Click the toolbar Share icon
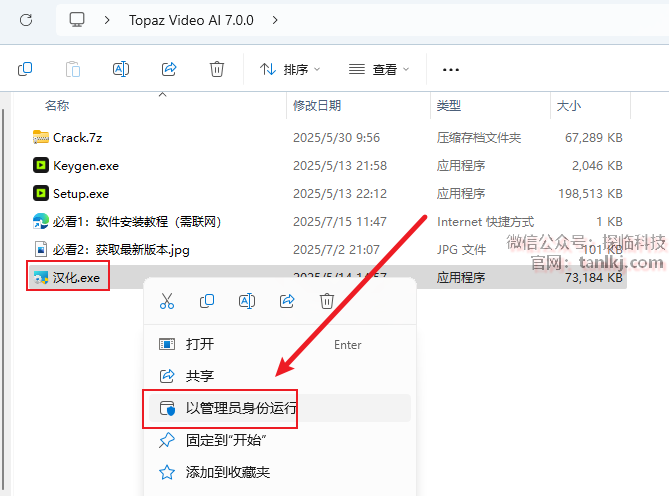This screenshot has width=669, height=496. click(169, 69)
